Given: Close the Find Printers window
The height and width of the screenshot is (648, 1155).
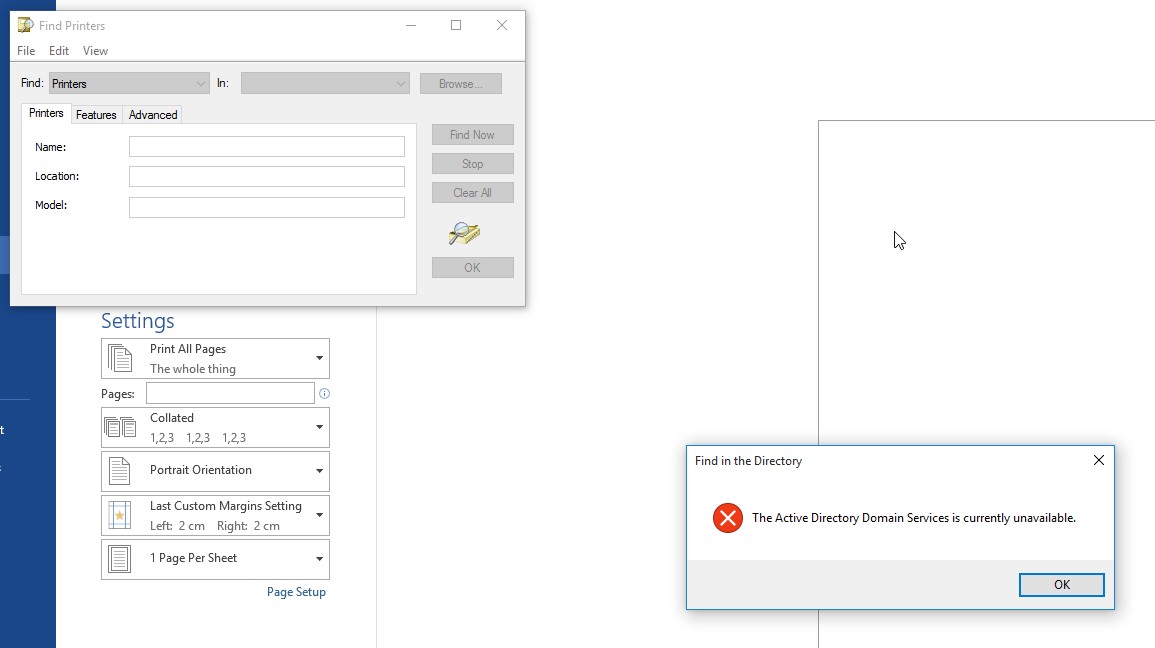Looking at the screenshot, I should 502,25.
